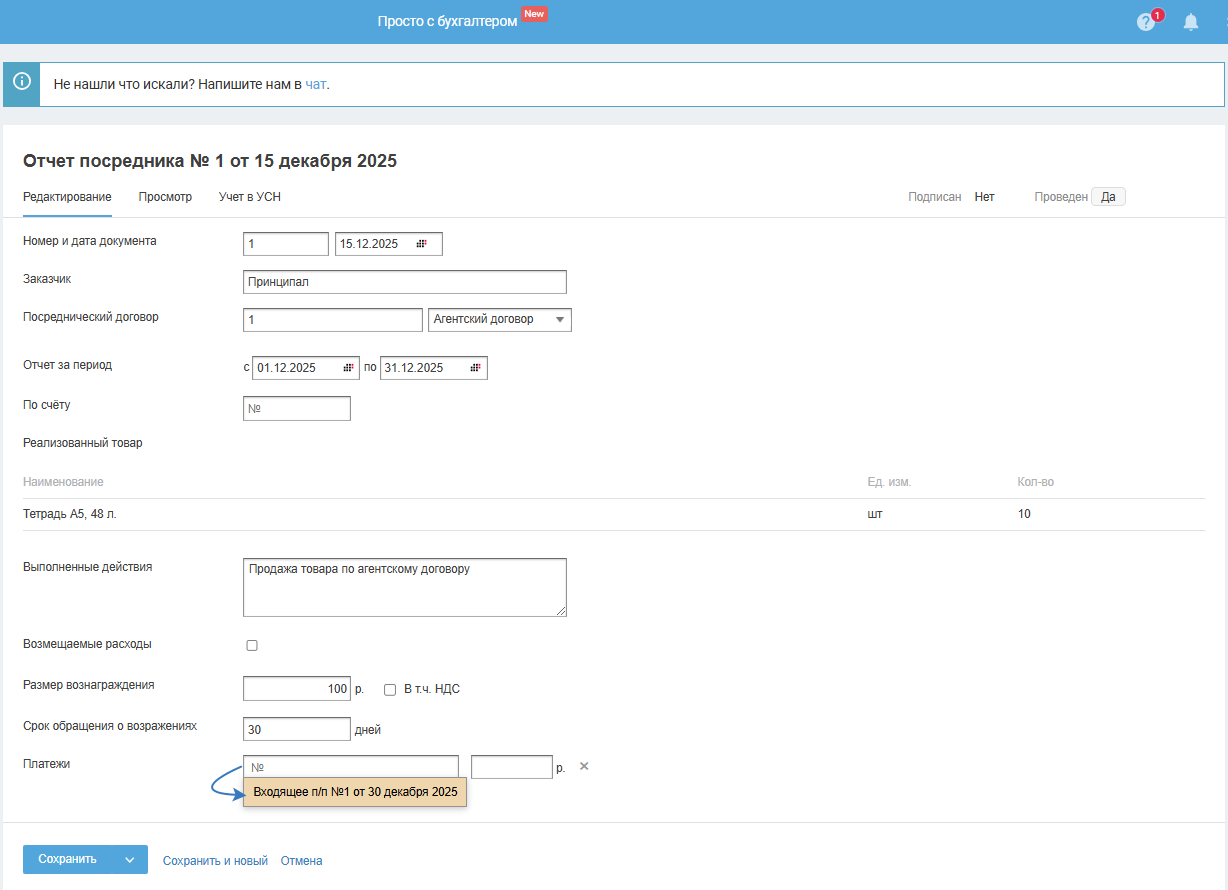Screen dimensions: 1228x890
Task: Click the quantity value 10
Action: coord(1024,514)
